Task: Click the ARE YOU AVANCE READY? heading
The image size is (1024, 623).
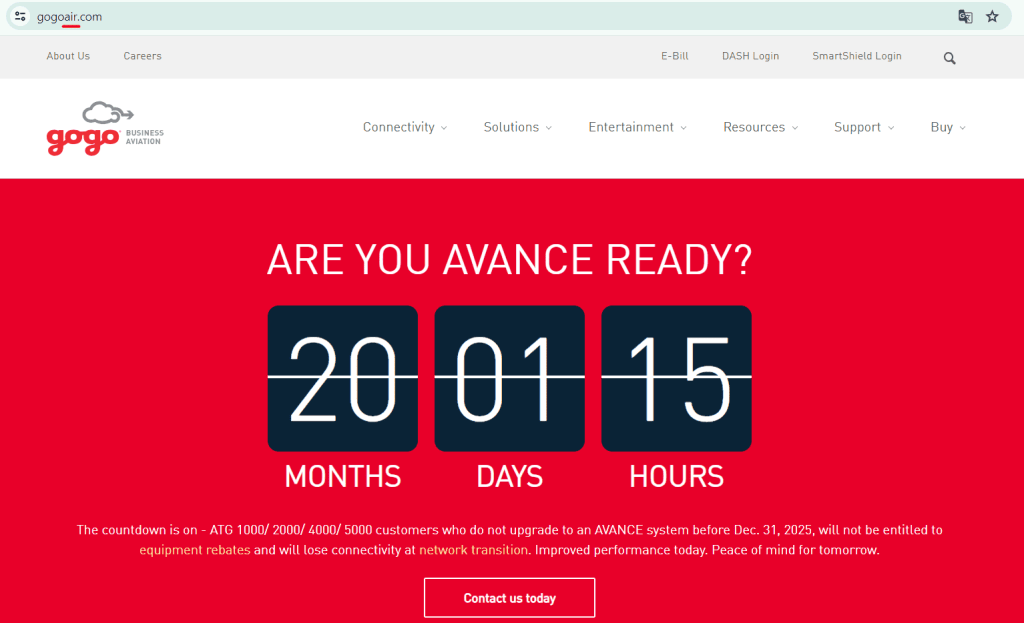Action: pyautogui.click(x=509, y=260)
